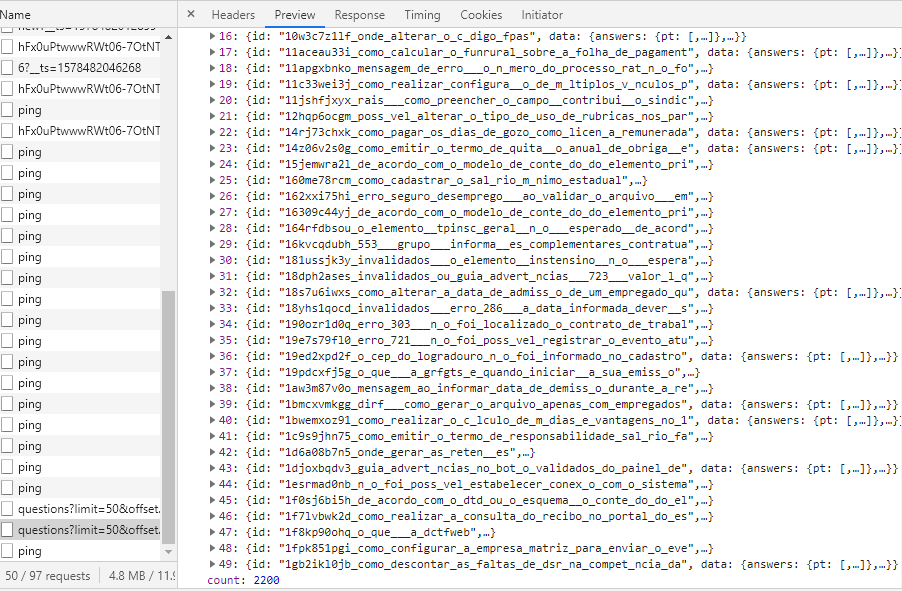Close the request details pane with the X icon

(x=190, y=14)
